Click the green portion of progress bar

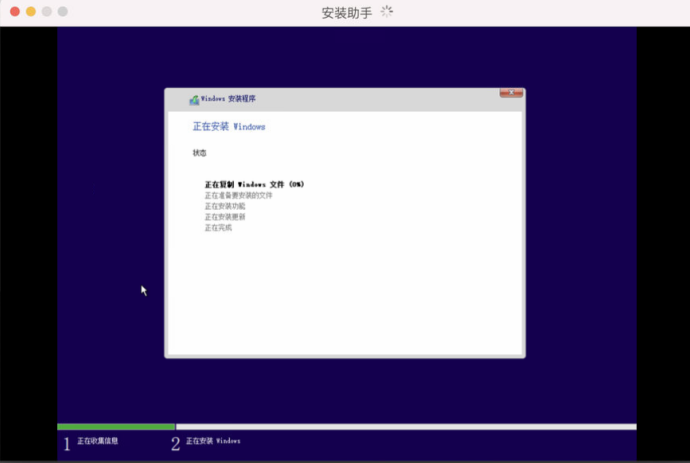(116, 427)
